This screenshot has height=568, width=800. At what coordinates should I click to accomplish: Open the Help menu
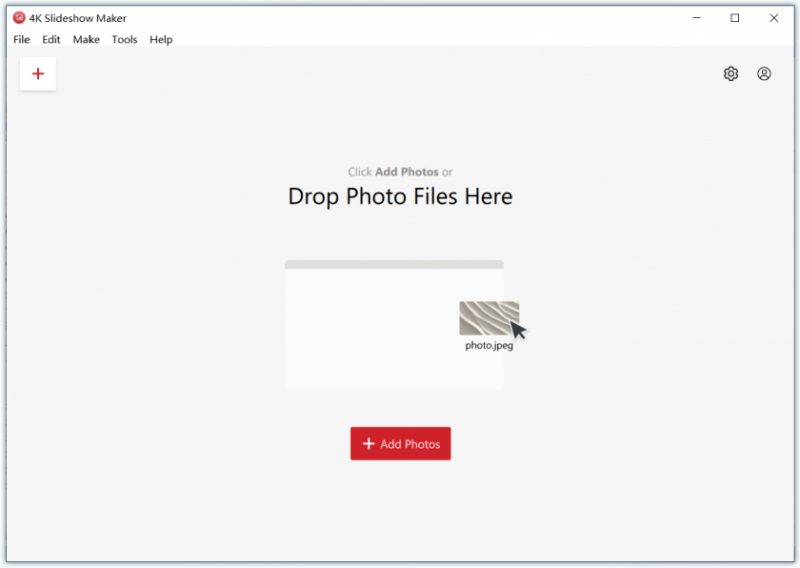pyautogui.click(x=161, y=39)
